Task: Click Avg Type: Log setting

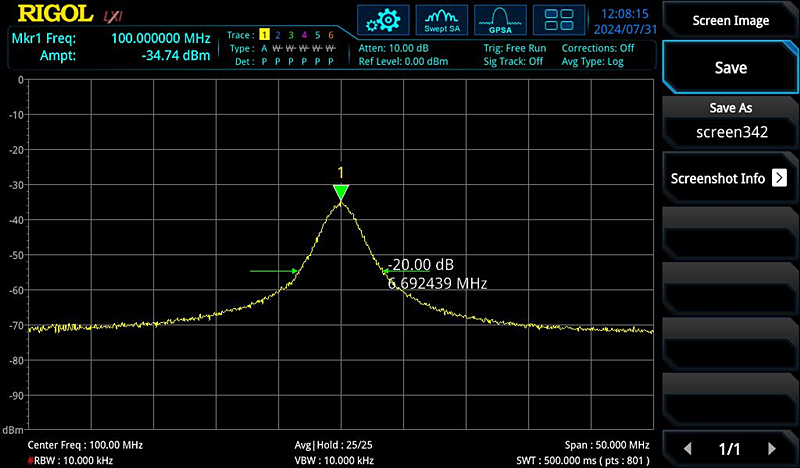Action: [592, 61]
